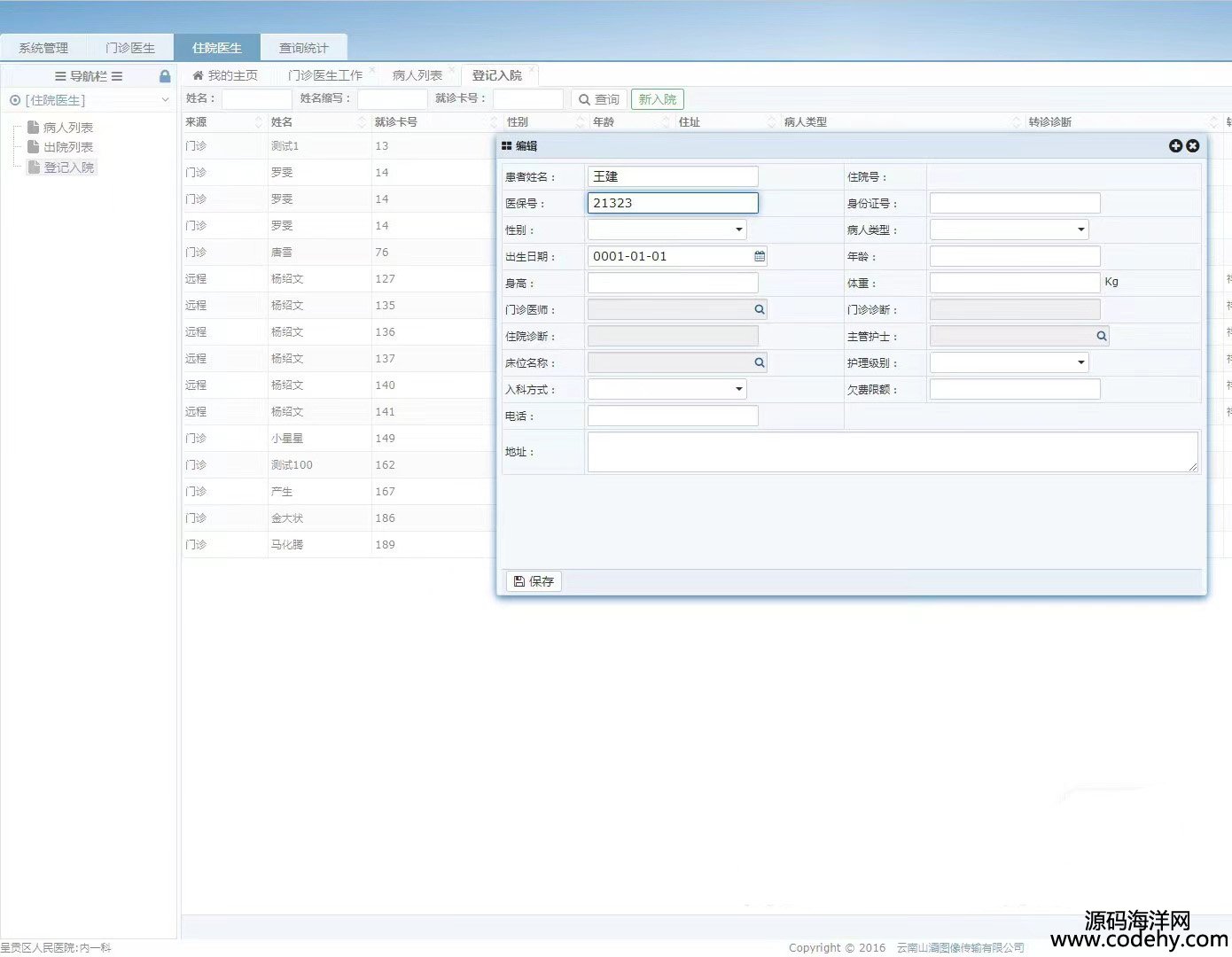Click the hamburger icon left of 导航栏
Screen dimensions: 1232x957
[60, 76]
